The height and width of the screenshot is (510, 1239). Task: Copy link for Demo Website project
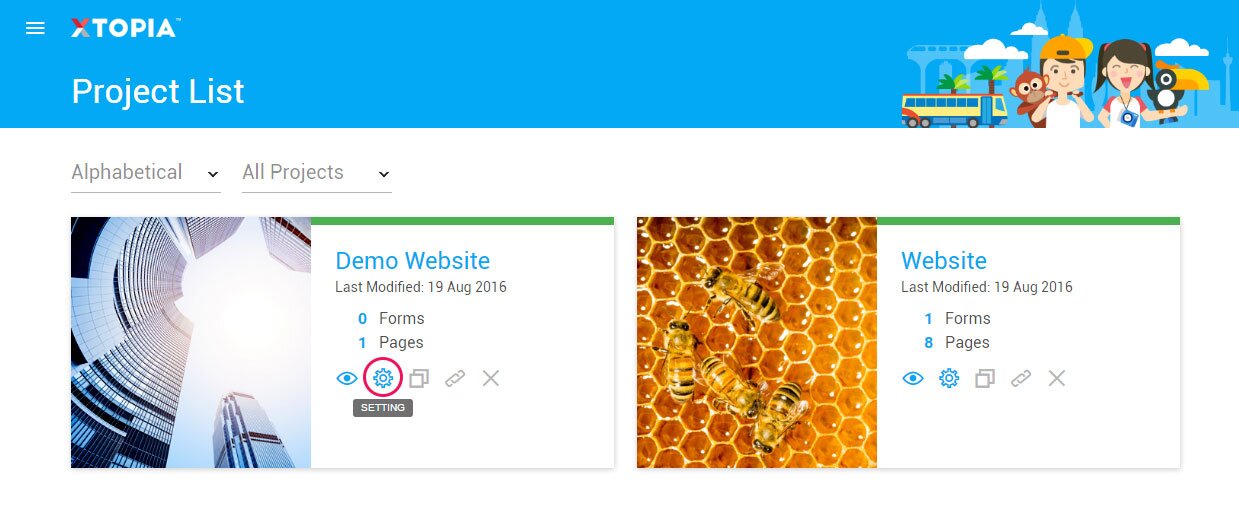(455, 379)
